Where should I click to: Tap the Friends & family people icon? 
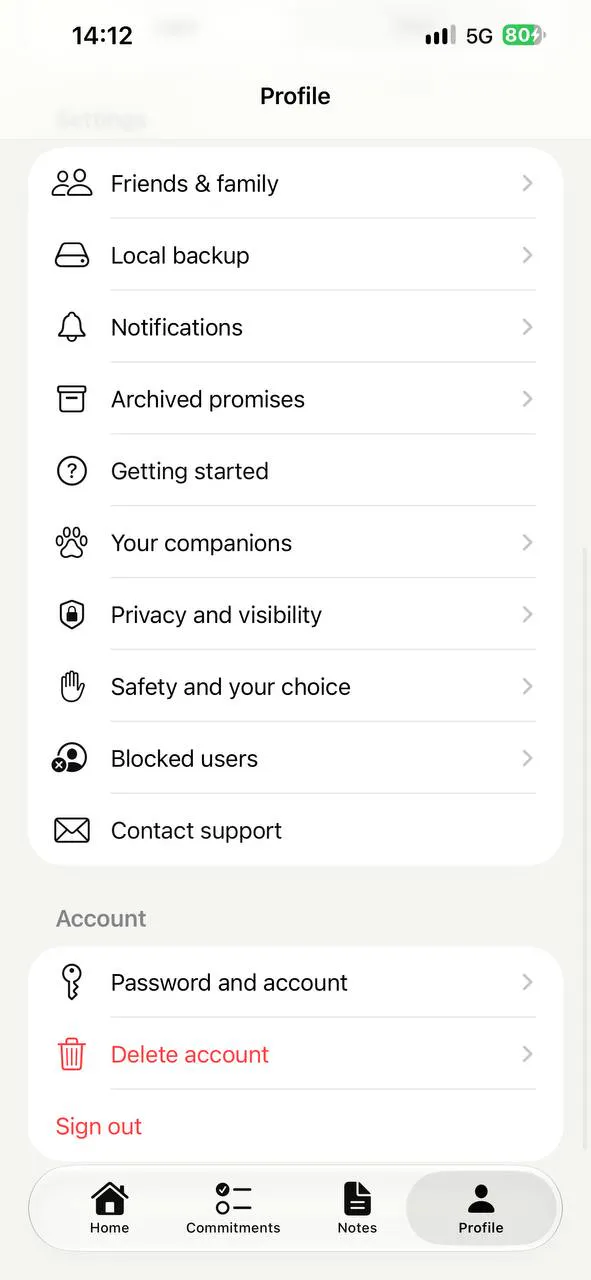coord(72,183)
